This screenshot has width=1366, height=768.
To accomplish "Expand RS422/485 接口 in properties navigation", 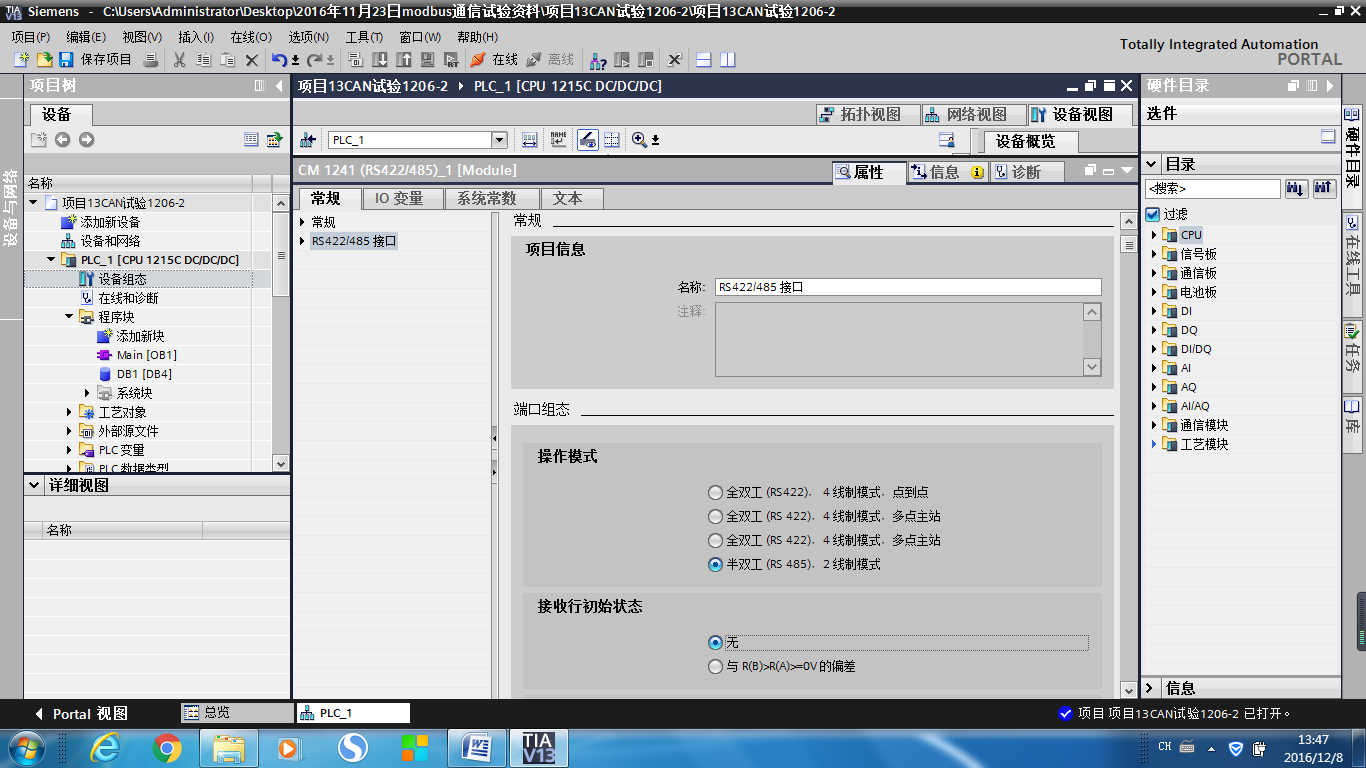I will 303,241.
